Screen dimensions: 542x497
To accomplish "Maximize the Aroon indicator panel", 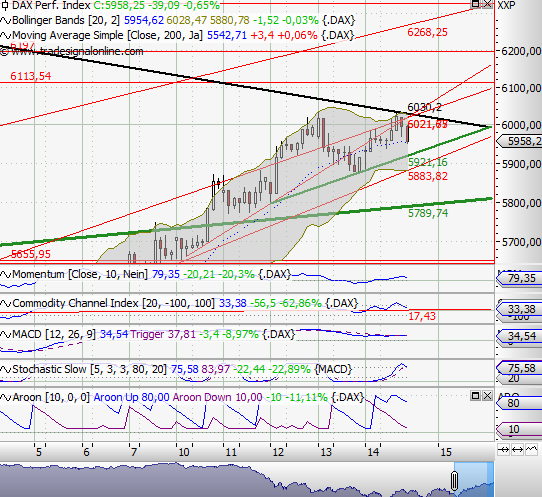I will point(476,396).
